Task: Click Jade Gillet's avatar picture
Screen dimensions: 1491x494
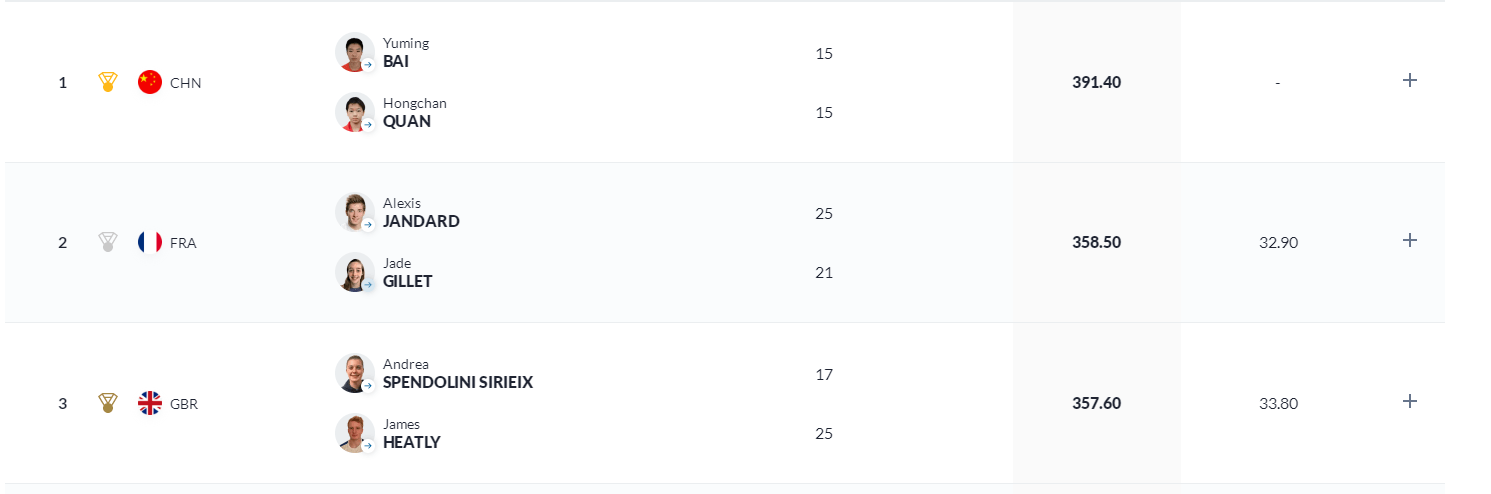Action: (x=355, y=272)
